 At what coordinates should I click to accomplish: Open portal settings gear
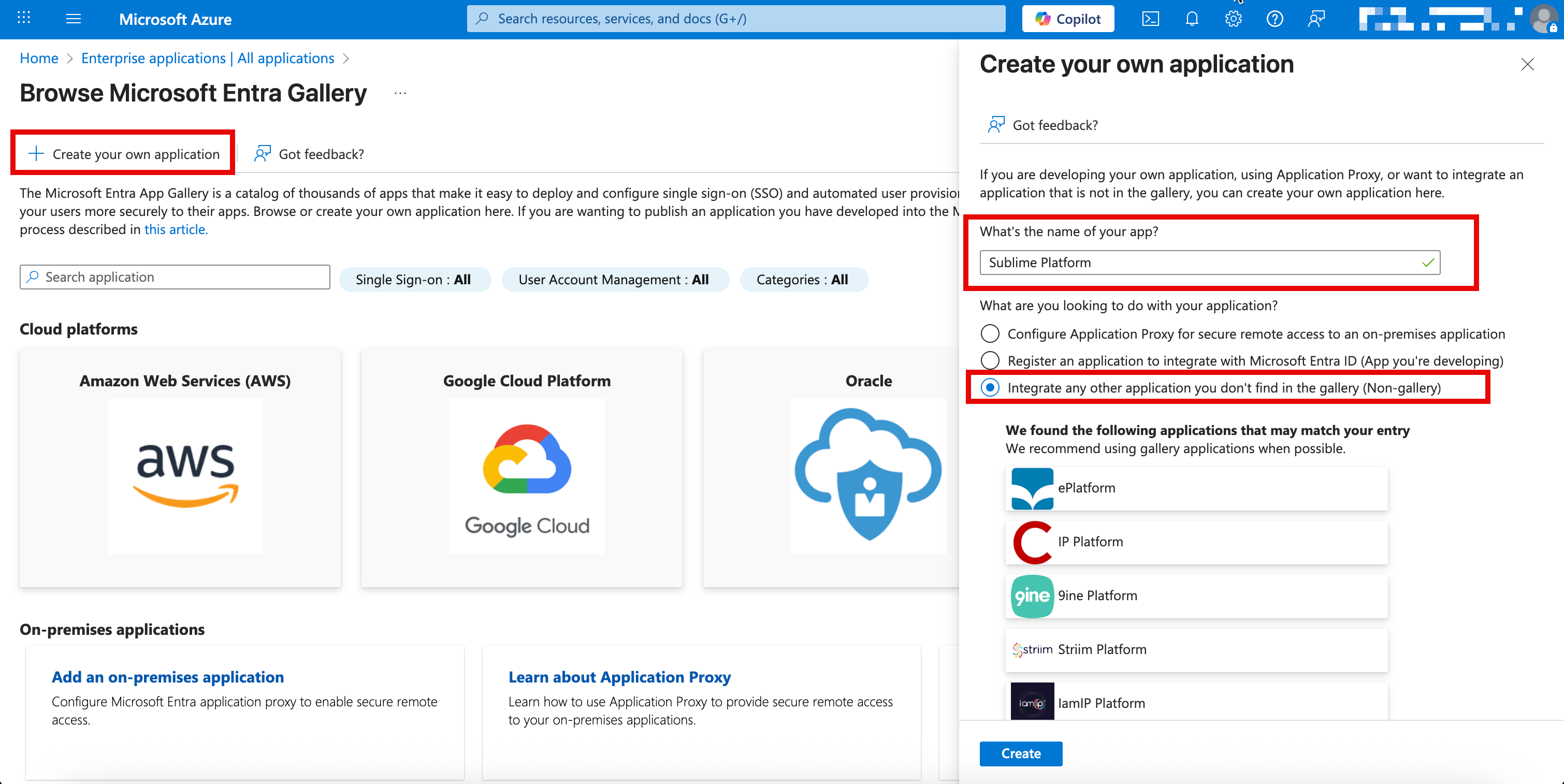[x=1233, y=19]
